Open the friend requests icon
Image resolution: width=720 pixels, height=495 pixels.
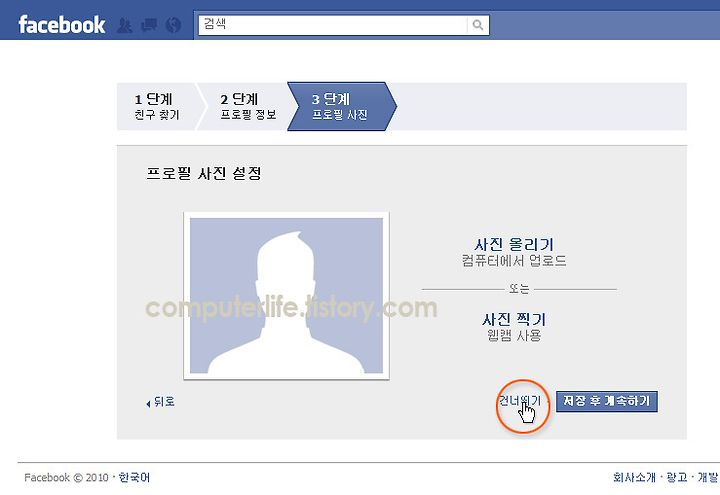point(124,25)
